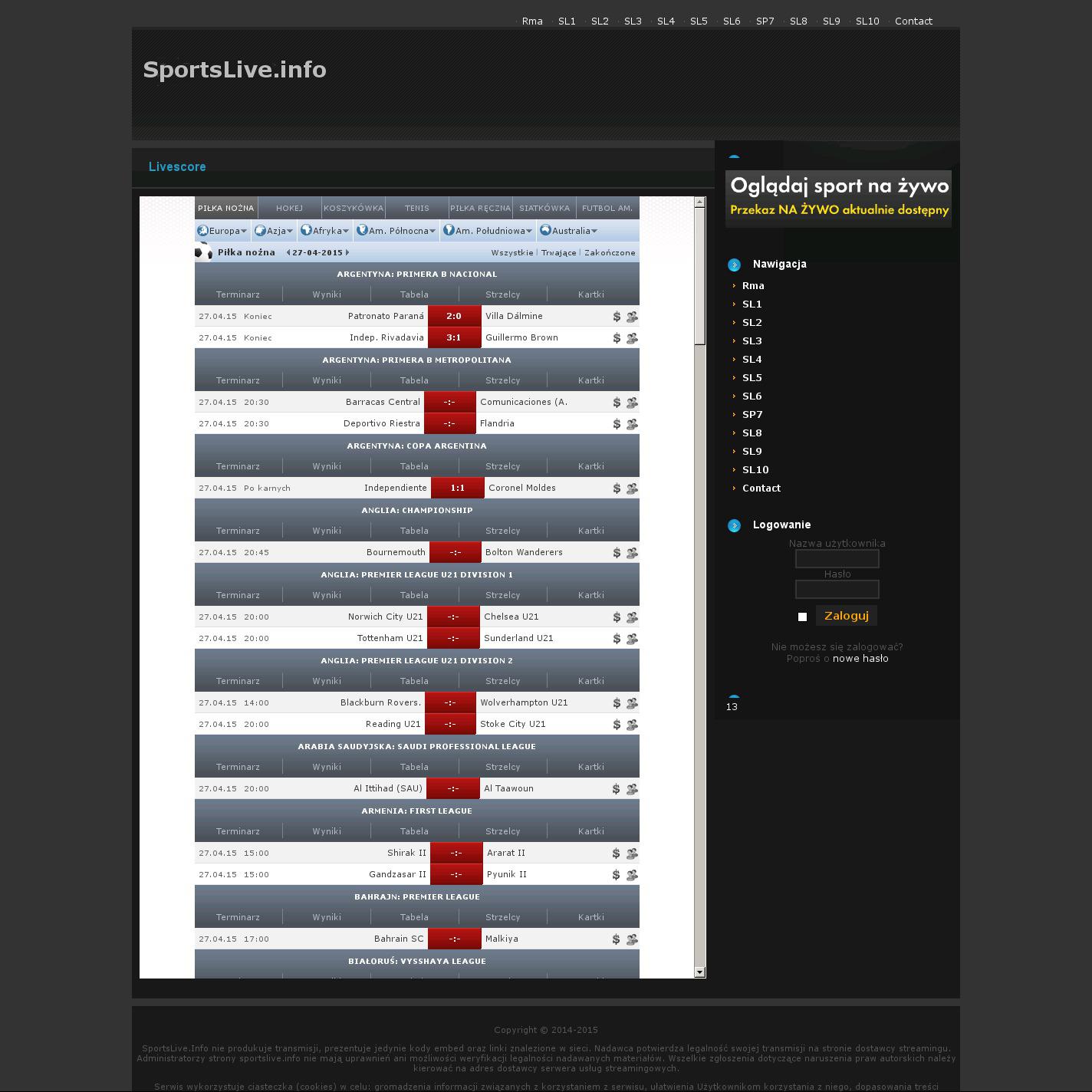The width and height of the screenshot is (1092, 1092).
Task: Expand the Europa region dropdown
Action: [223, 231]
